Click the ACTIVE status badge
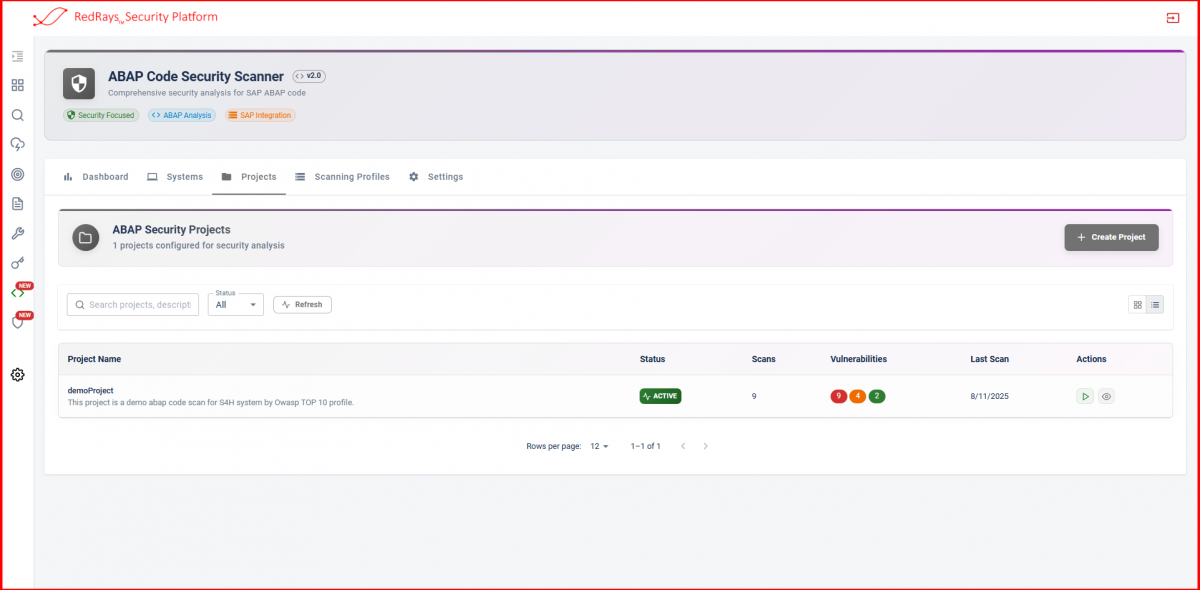Viewport: 1200px width, 590px height. [x=660, y=396]
